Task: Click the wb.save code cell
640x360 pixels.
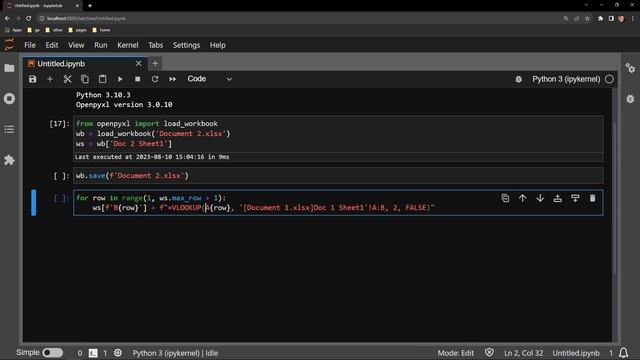Action: click(x=338, y=176)
